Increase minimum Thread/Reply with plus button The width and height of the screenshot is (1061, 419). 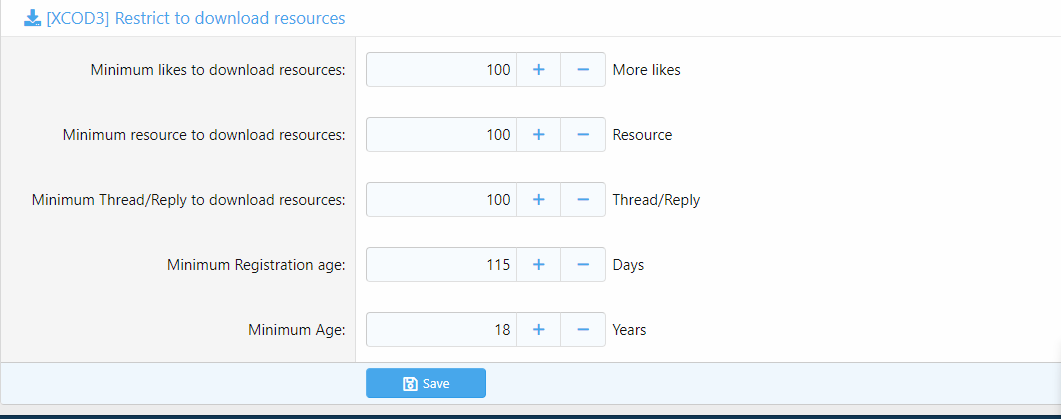click(x=538, y=200)
